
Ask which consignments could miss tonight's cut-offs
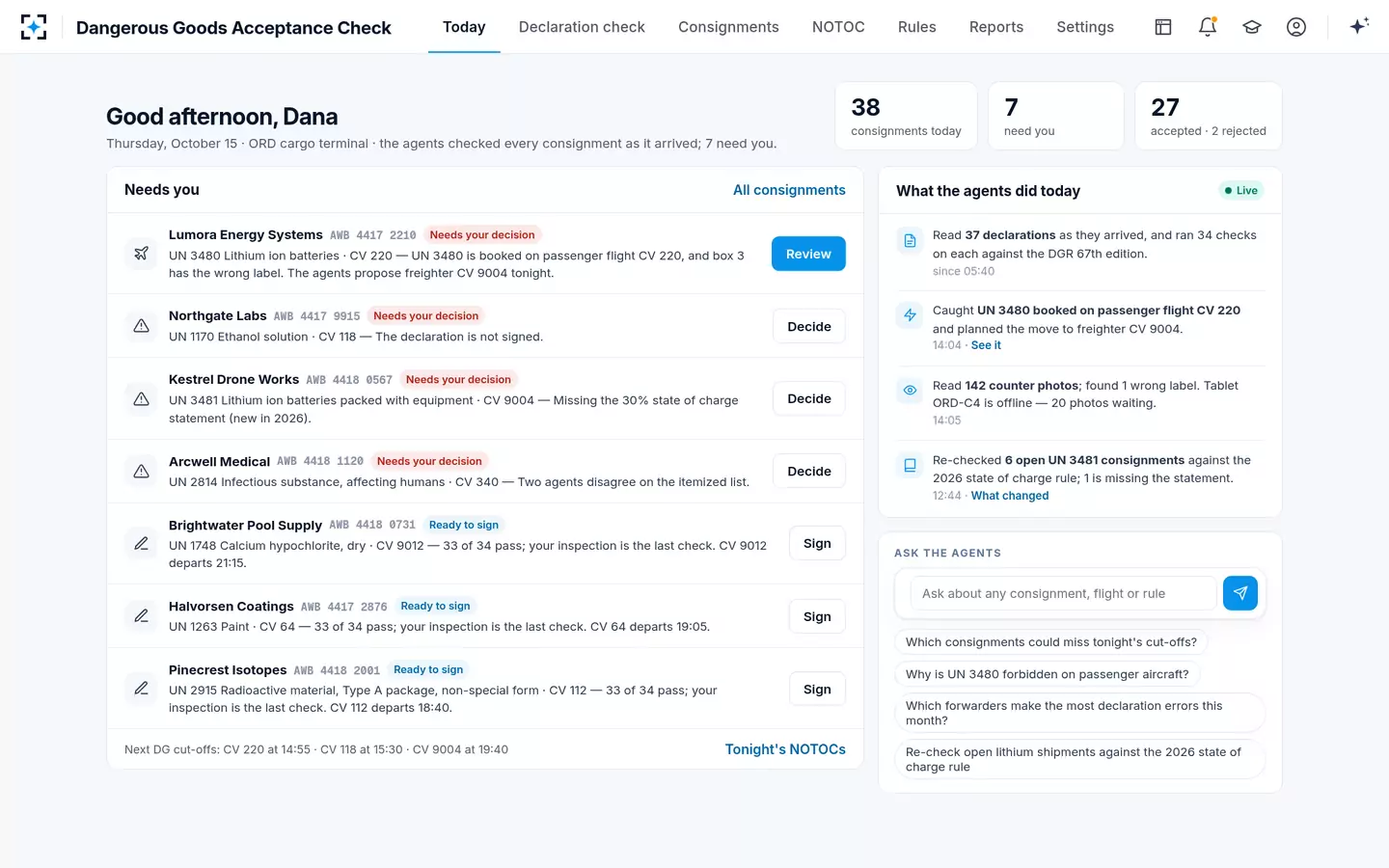(x=1051, y=642)
